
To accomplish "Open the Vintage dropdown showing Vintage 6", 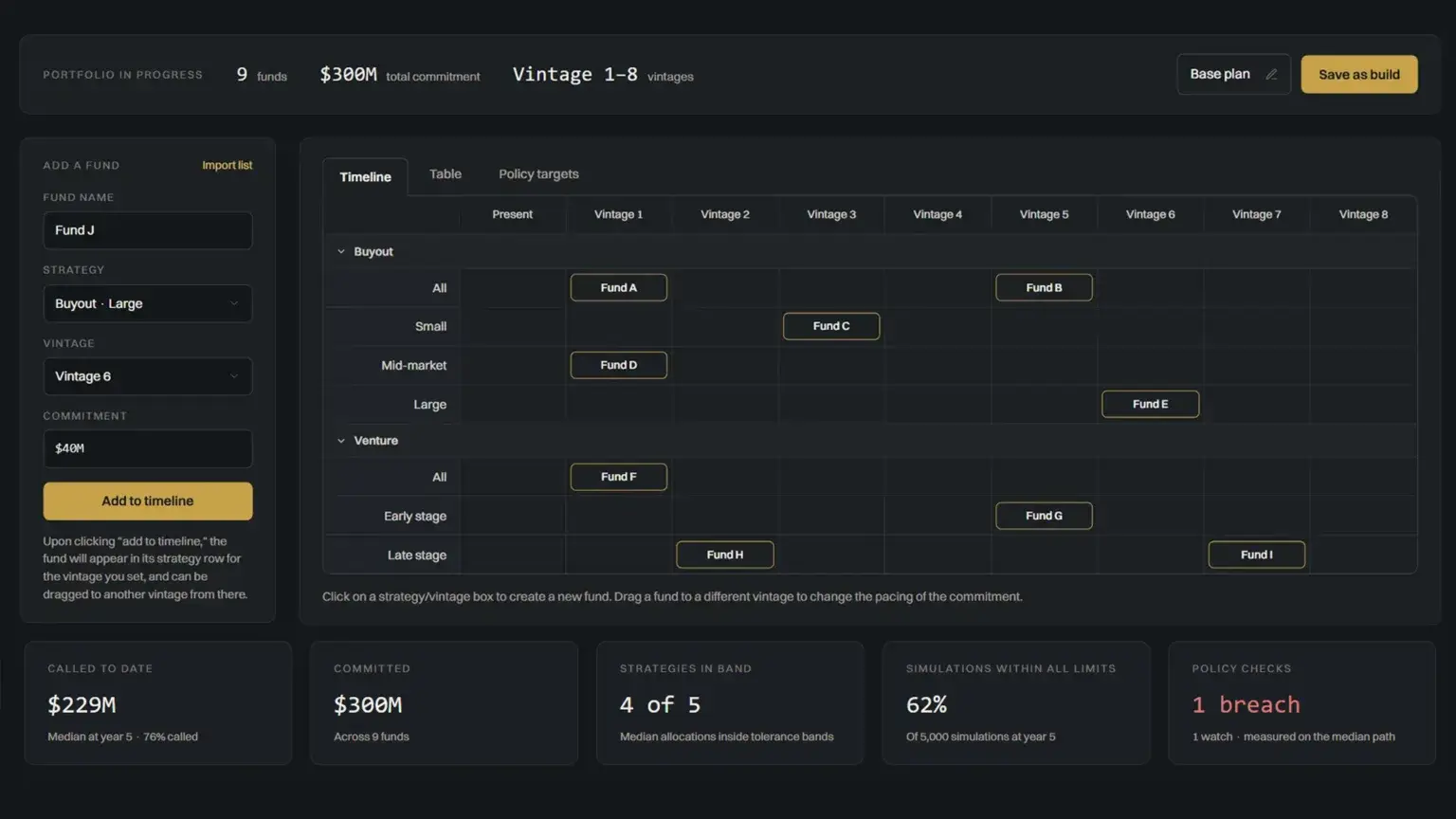I will coord(148,376).
